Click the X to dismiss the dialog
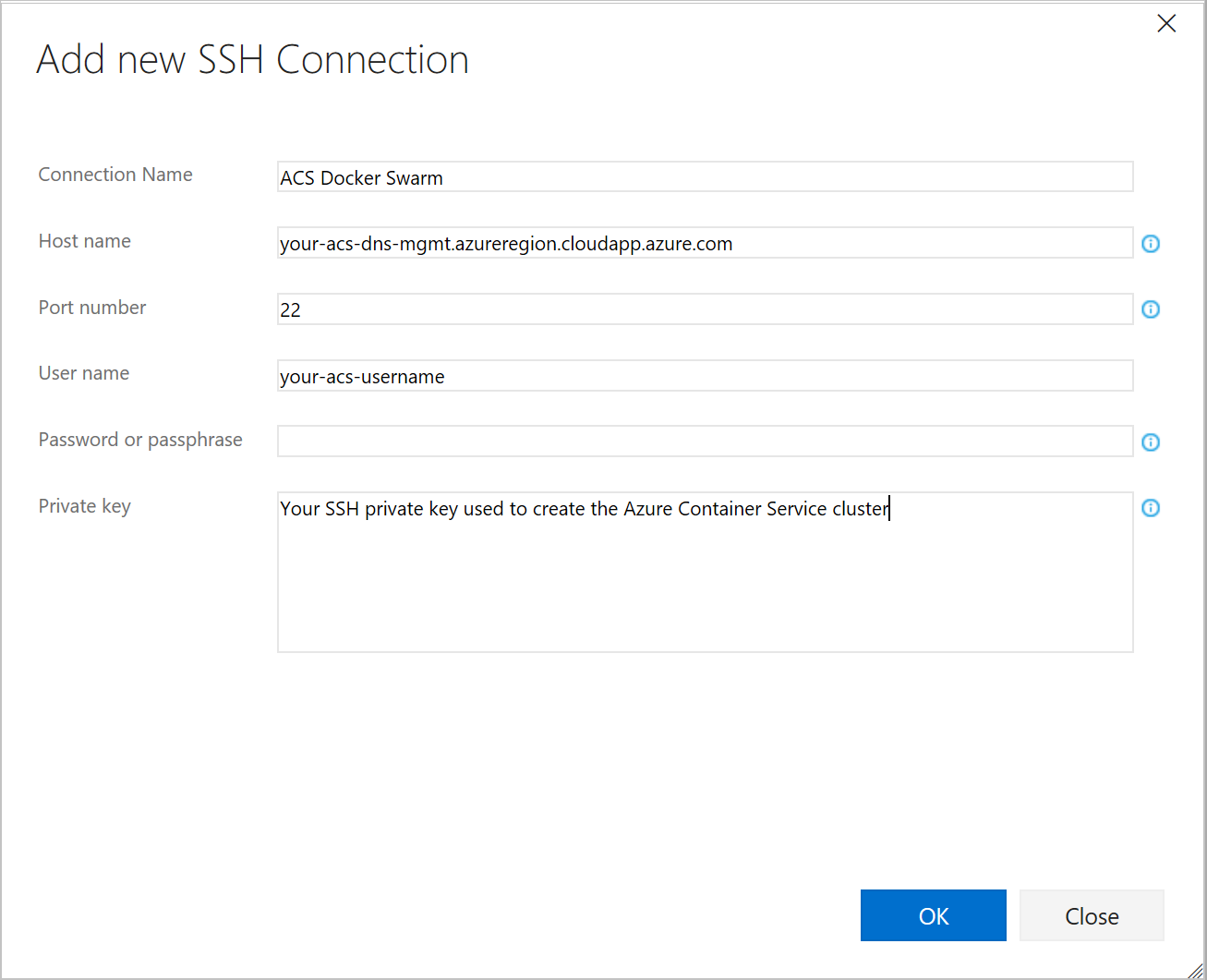The height and width of the screenshot is (980, 1207). (x=1165, y=23)
